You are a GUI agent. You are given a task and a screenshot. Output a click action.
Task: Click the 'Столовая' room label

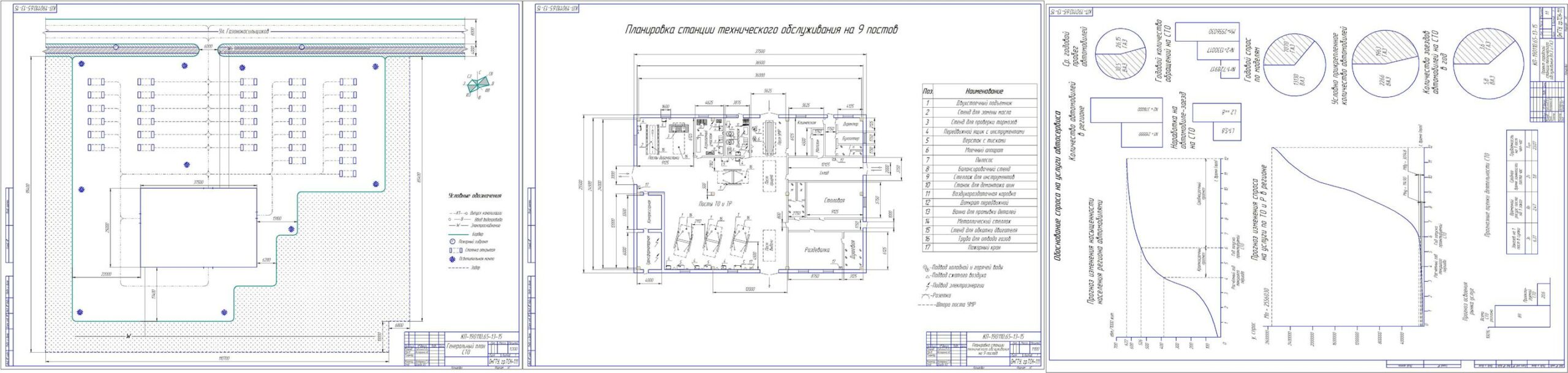point(834,200)
